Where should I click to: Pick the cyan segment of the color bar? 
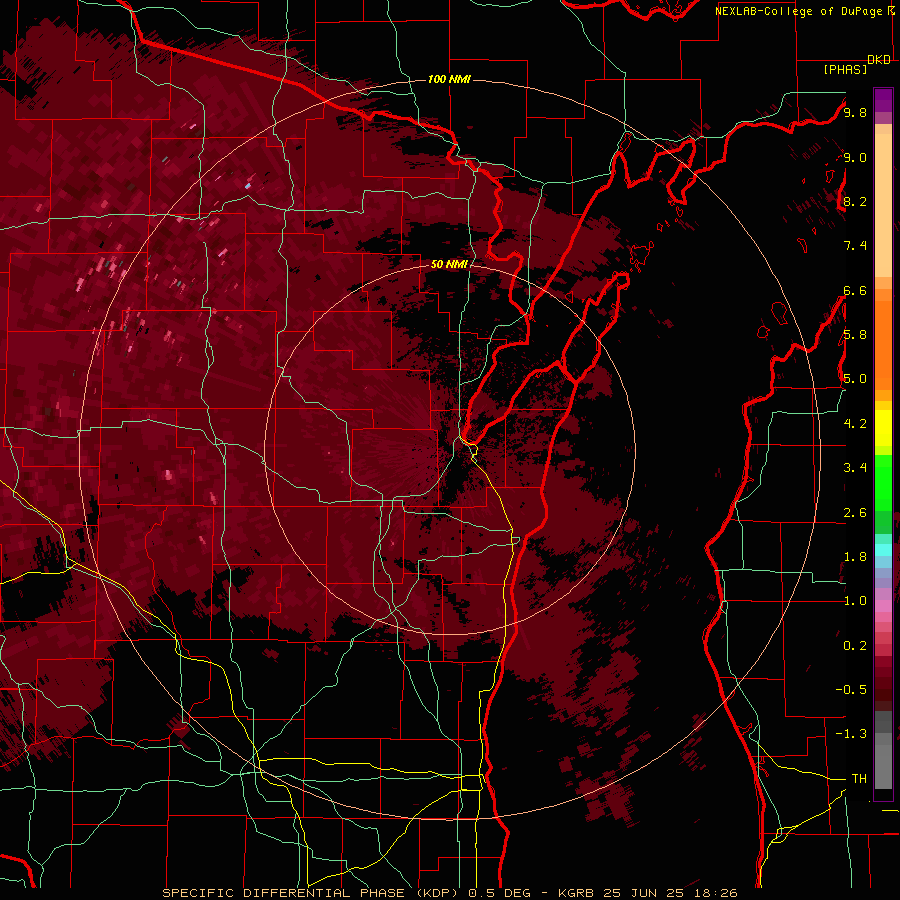[883, 550]
